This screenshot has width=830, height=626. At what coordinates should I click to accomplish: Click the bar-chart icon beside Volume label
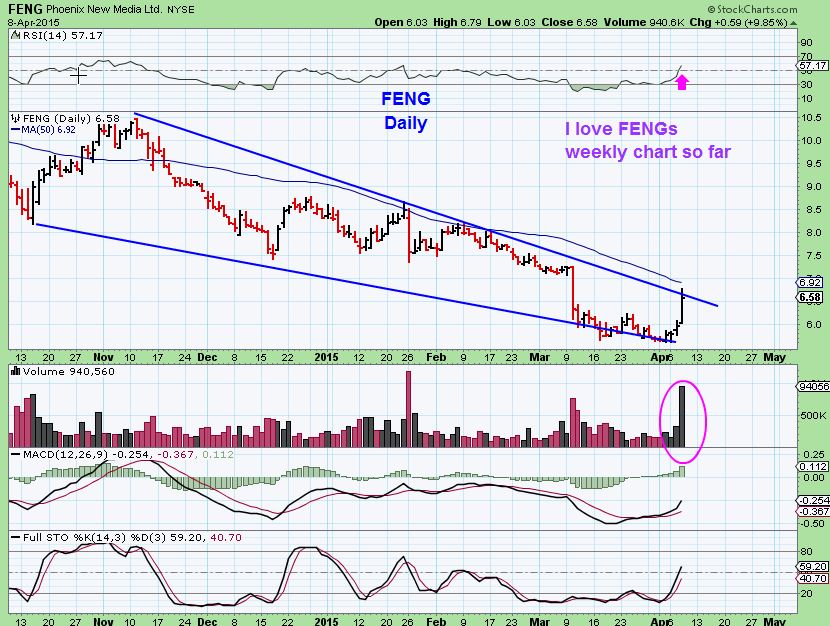click(15, 371)
